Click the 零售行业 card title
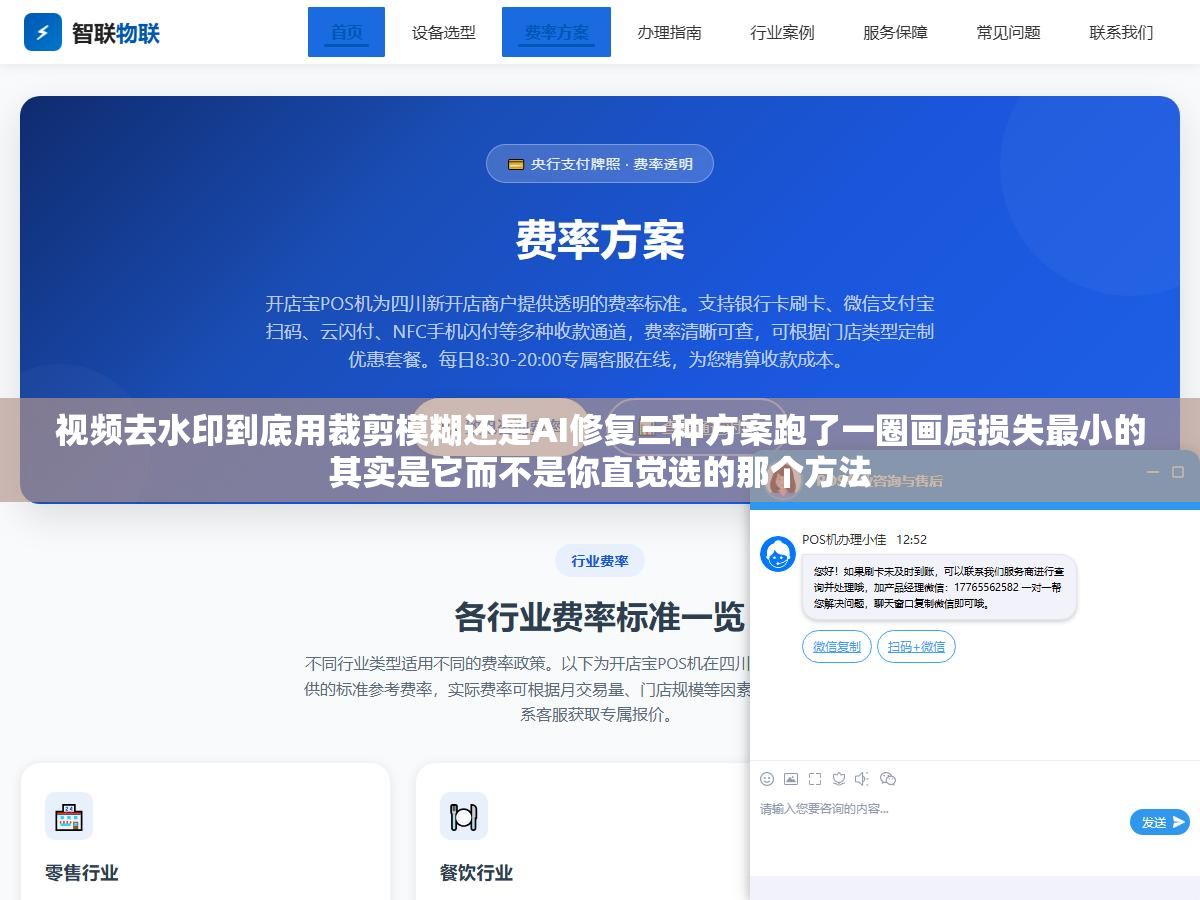The height and width of the screenshot is (900, 1200). [x=82, y=873]
